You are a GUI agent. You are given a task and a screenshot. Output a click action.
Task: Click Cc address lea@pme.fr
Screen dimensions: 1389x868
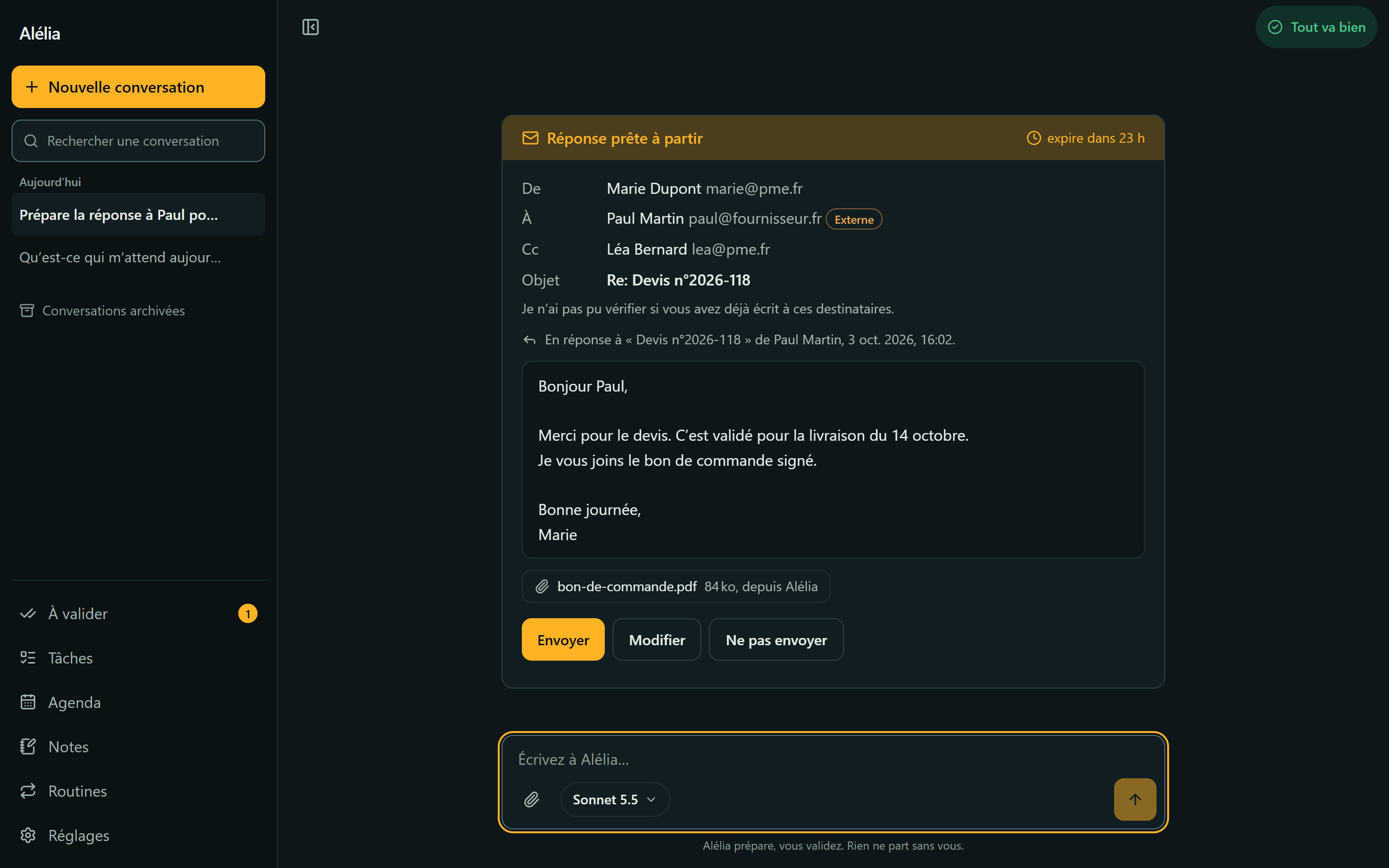731,249
